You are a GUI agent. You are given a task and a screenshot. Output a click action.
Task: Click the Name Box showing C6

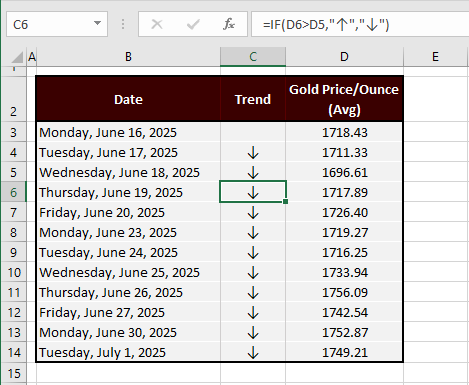(x=57, y=24)
